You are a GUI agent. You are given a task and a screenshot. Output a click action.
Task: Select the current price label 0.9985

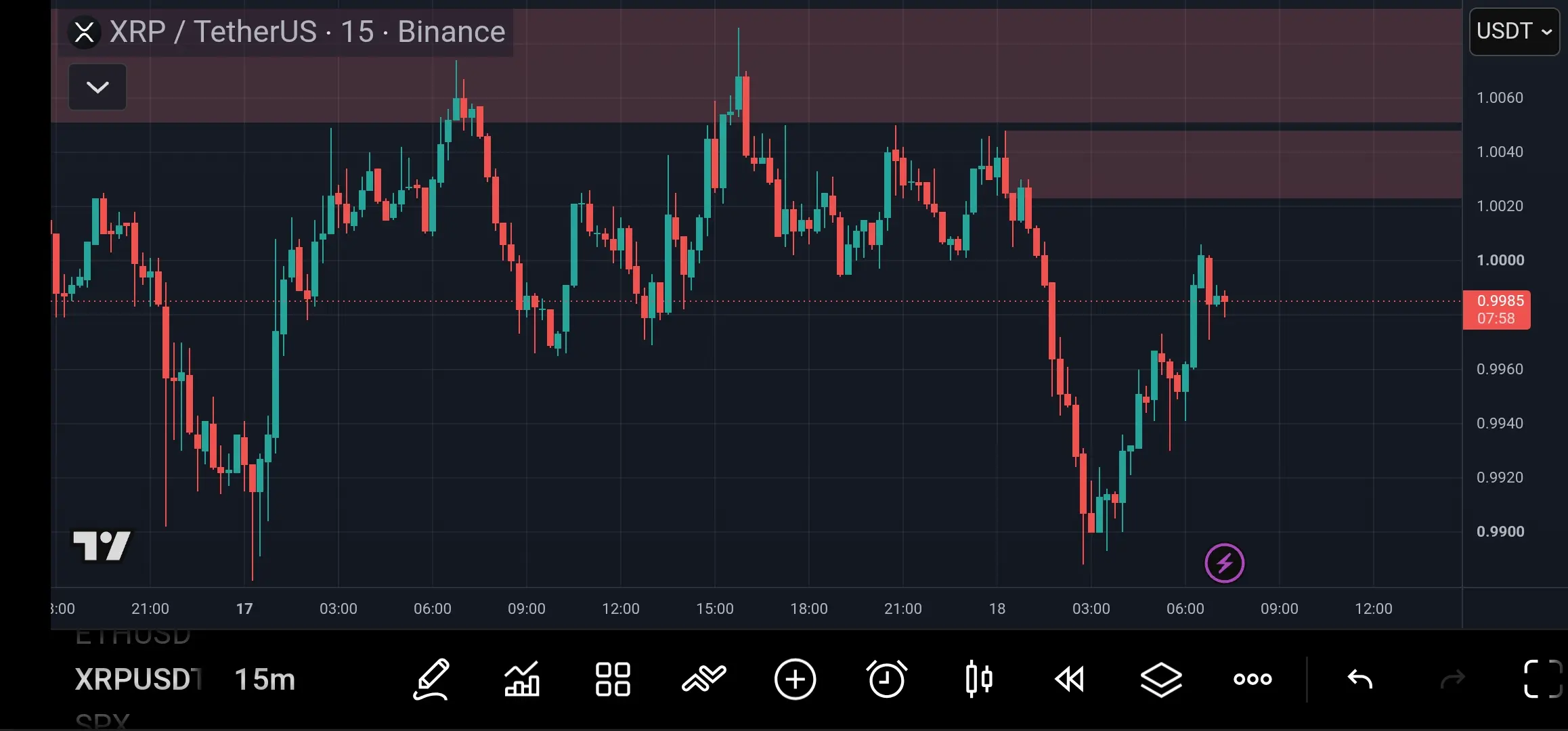tap(1496, 309)
